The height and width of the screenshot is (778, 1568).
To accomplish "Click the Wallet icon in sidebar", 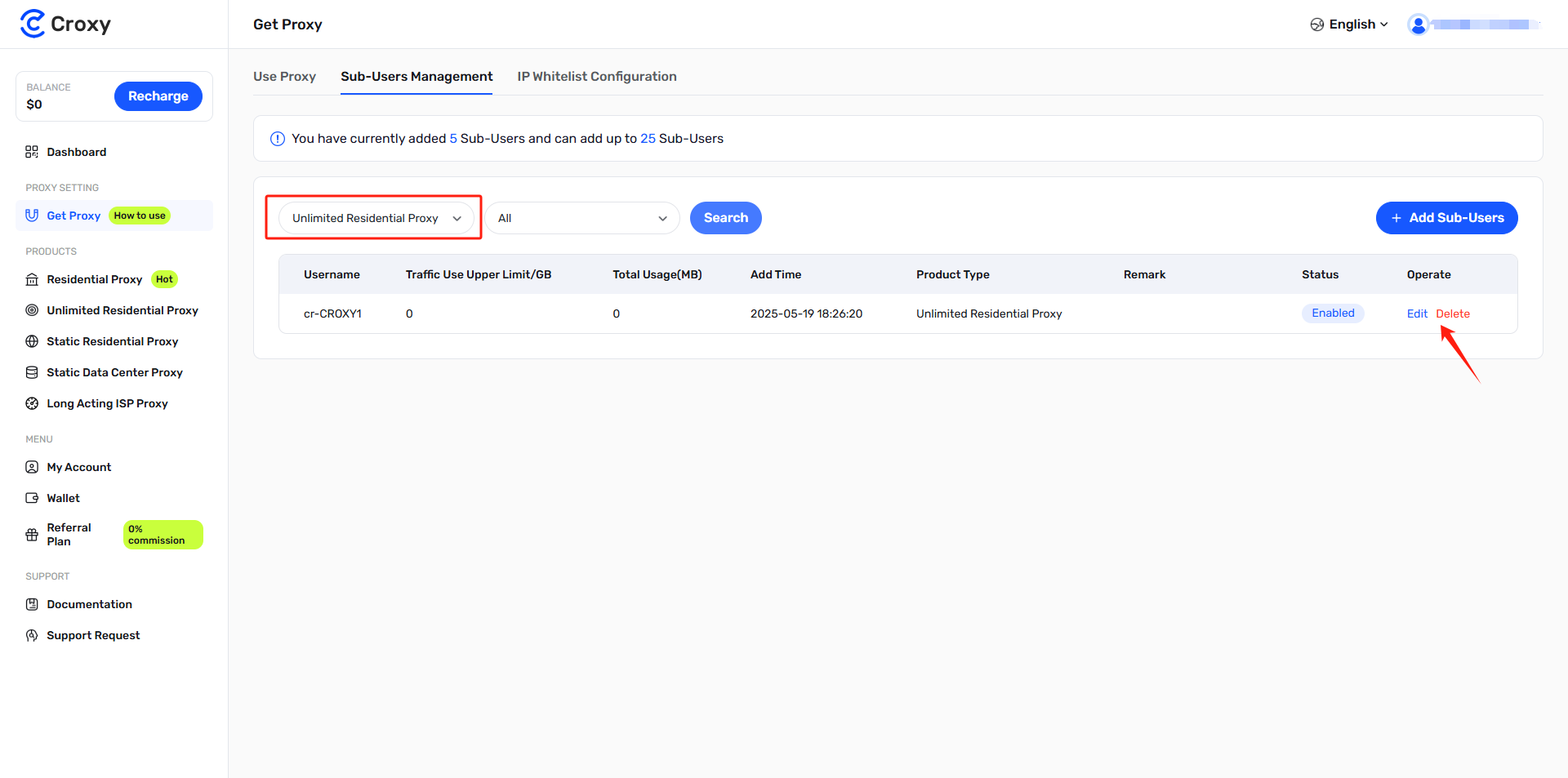I will 32,498.
